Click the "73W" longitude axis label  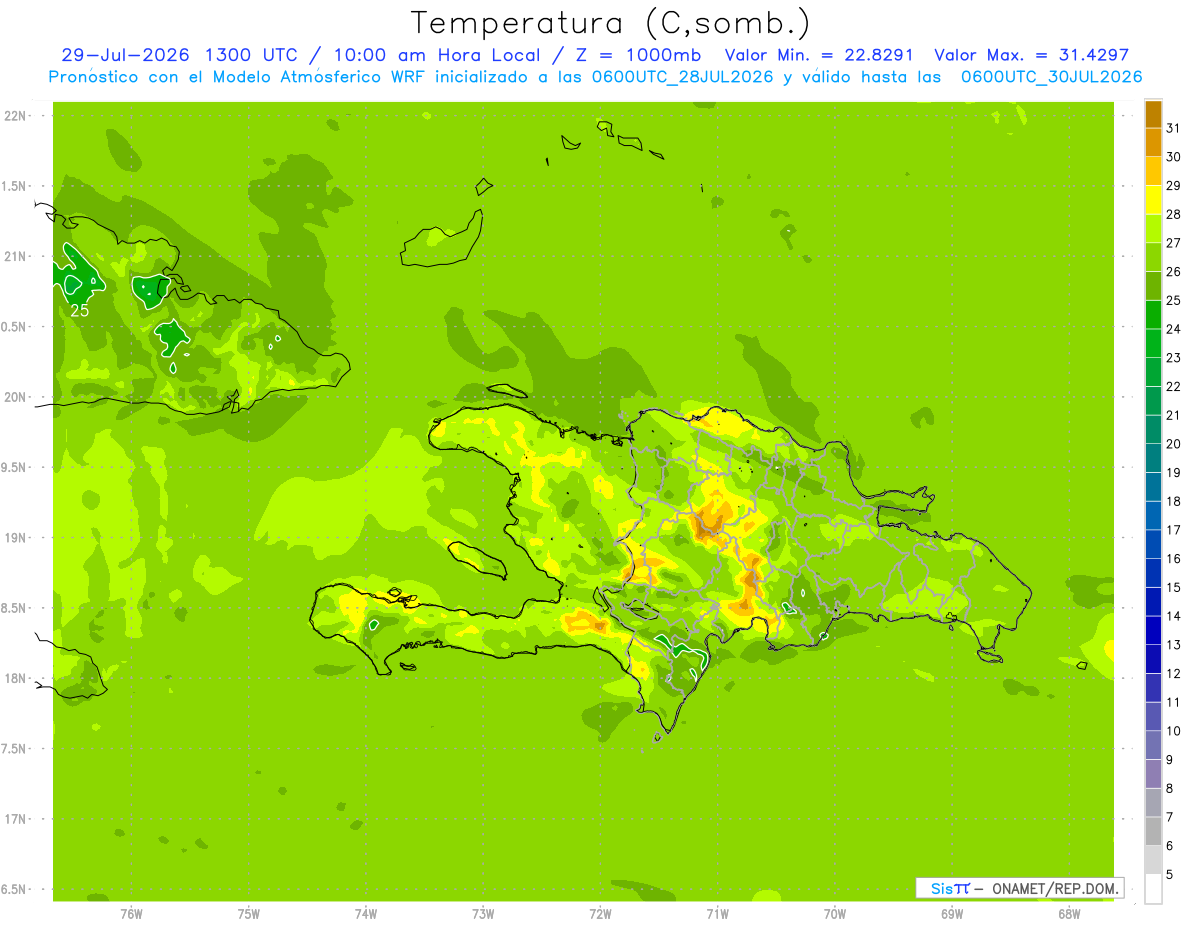click(x=483, y=914)
